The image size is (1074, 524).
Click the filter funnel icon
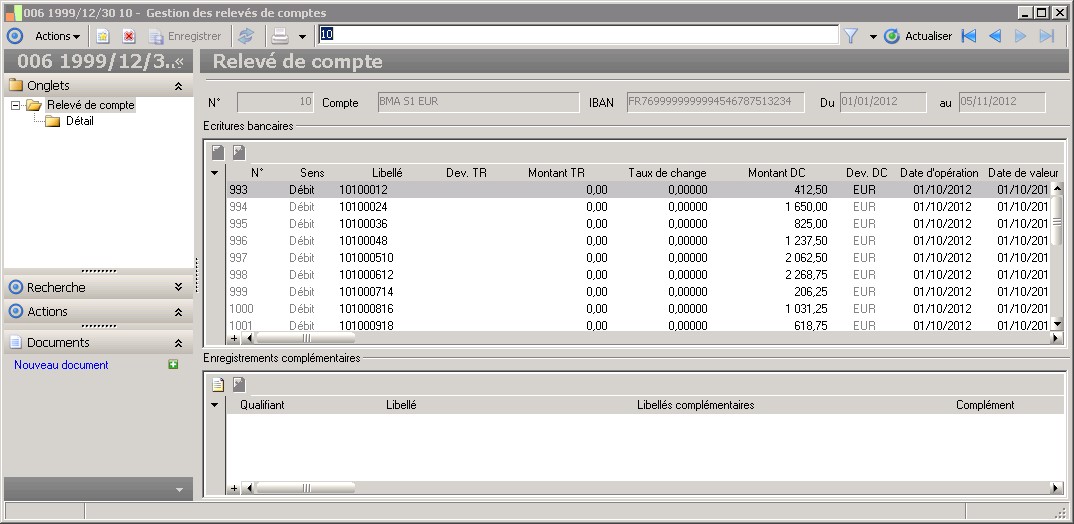point(851,36)
